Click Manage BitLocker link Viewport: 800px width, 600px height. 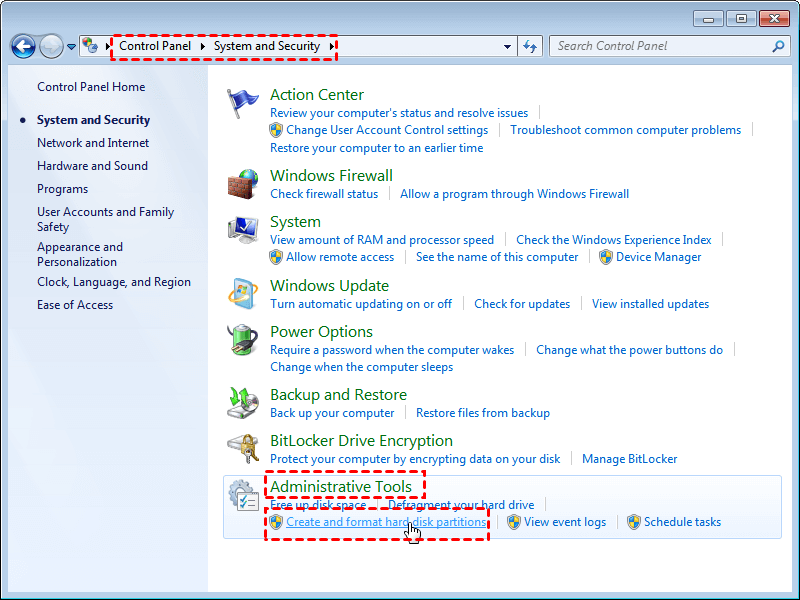630,459
